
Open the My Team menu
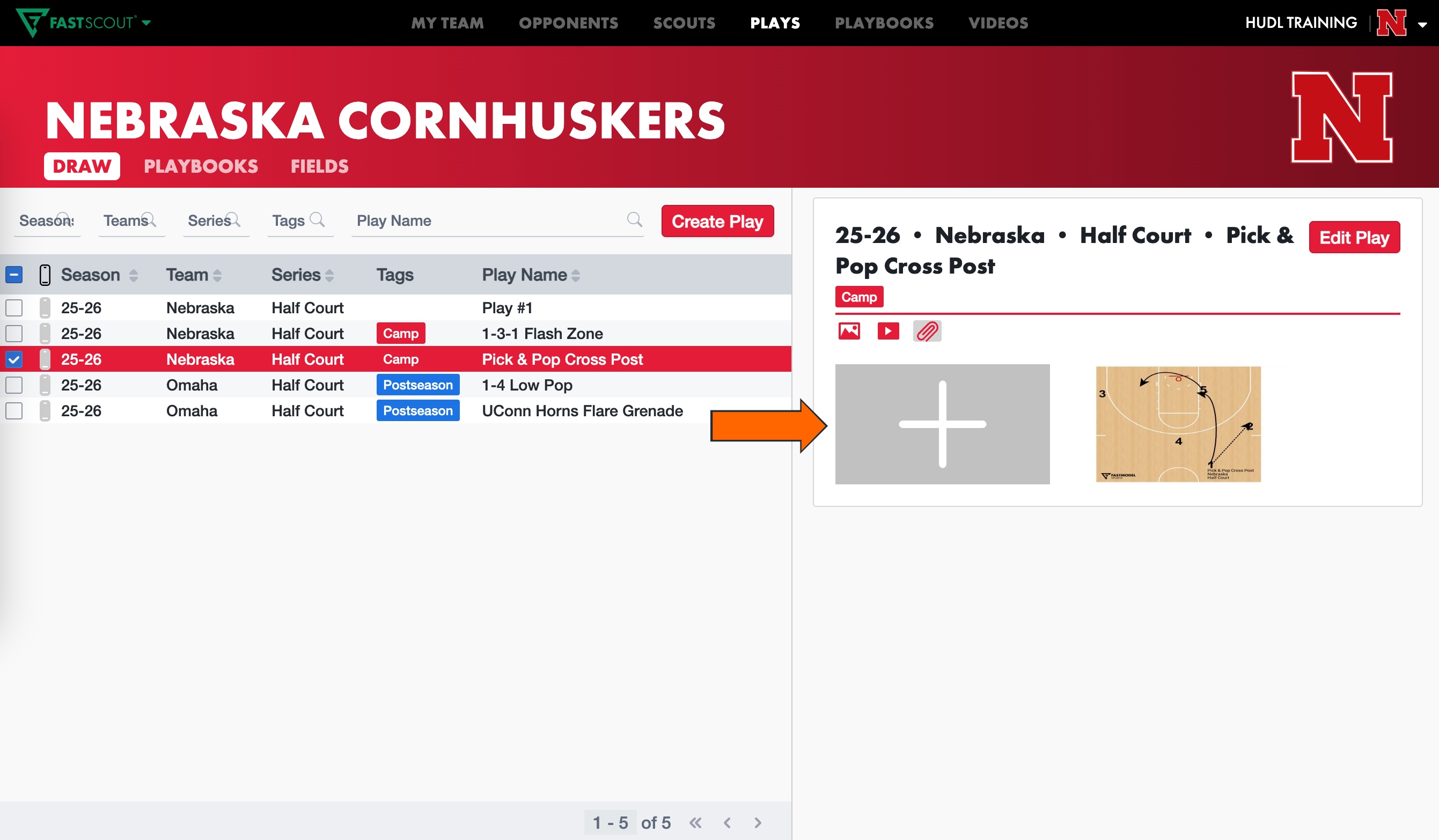[447, 23]
